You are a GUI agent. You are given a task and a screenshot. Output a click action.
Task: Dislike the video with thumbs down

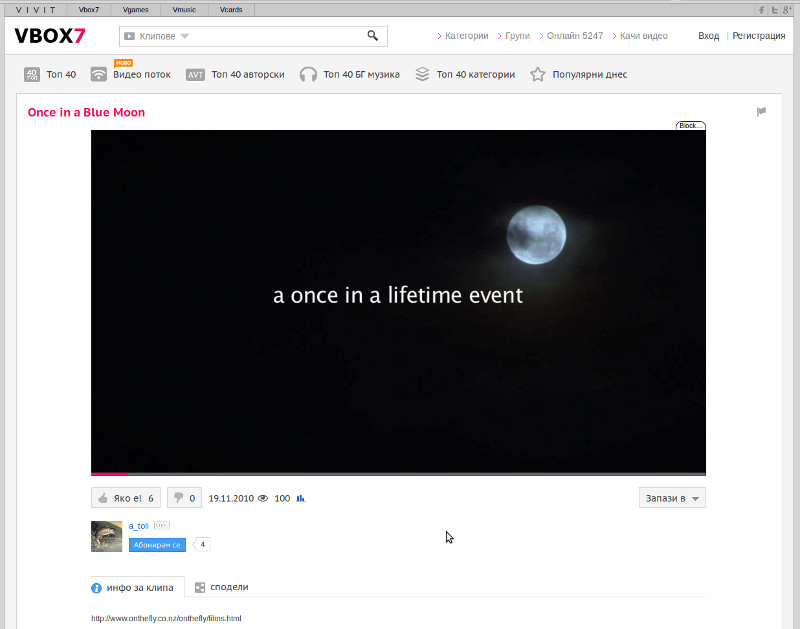[184, 498]
